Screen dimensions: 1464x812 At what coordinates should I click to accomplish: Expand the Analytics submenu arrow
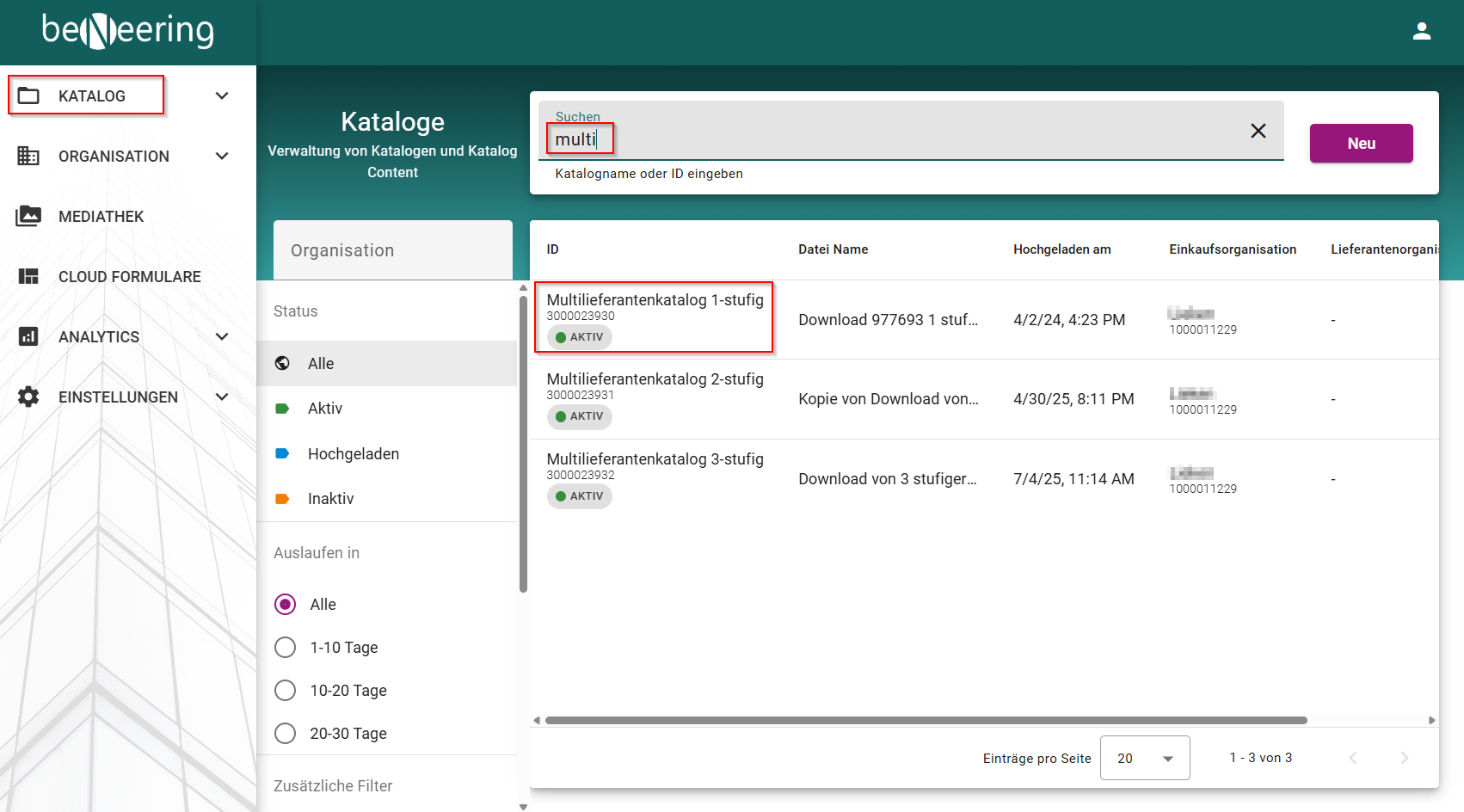point(222,336)
